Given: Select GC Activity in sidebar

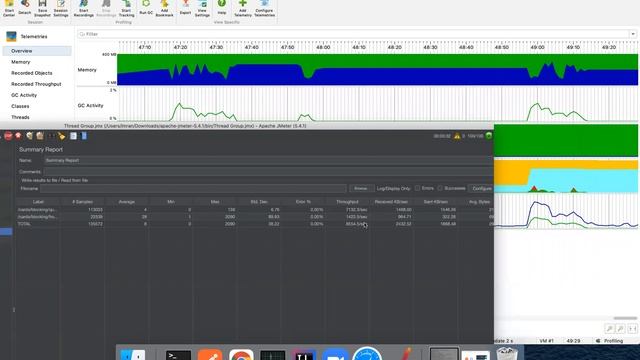Looking at the screenshot, I should tap(24, 95).
